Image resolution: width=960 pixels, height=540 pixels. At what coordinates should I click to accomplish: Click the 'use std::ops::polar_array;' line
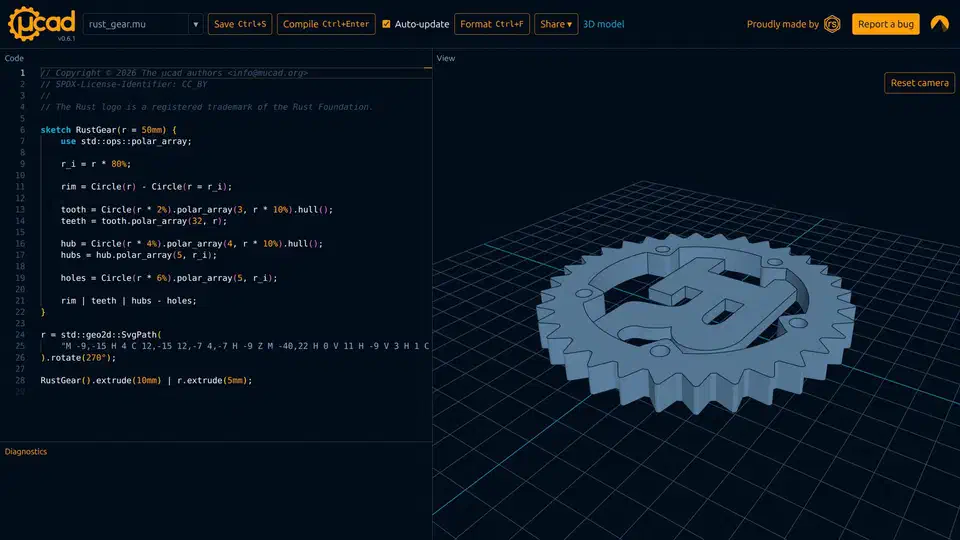[126, 141]
